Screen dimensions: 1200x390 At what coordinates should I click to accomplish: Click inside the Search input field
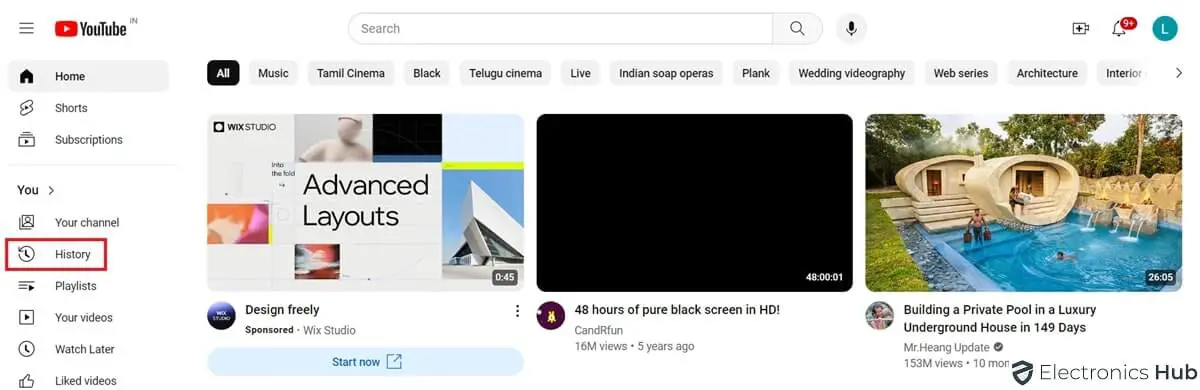(560, 29)
